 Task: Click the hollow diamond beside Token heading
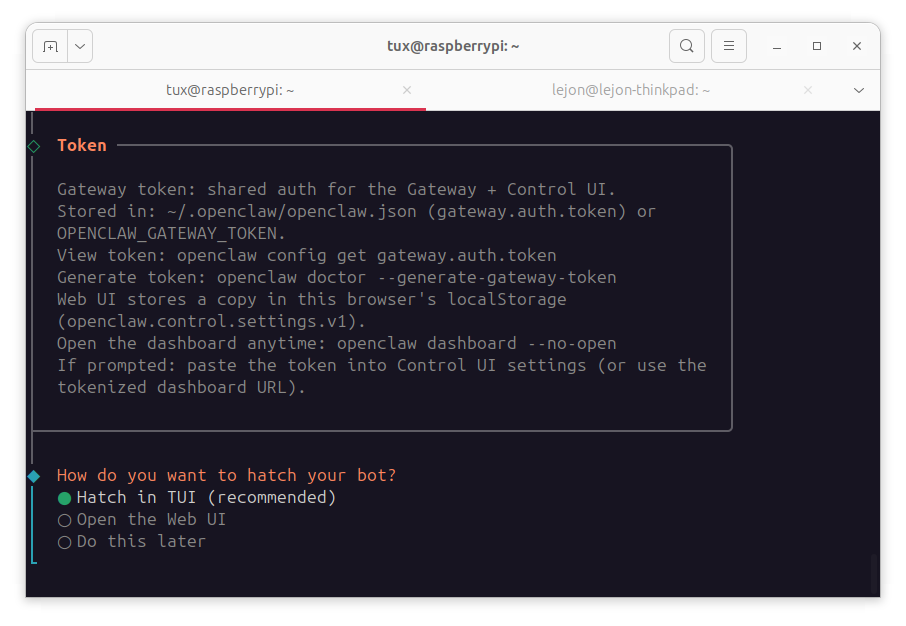tap(34, 146)
